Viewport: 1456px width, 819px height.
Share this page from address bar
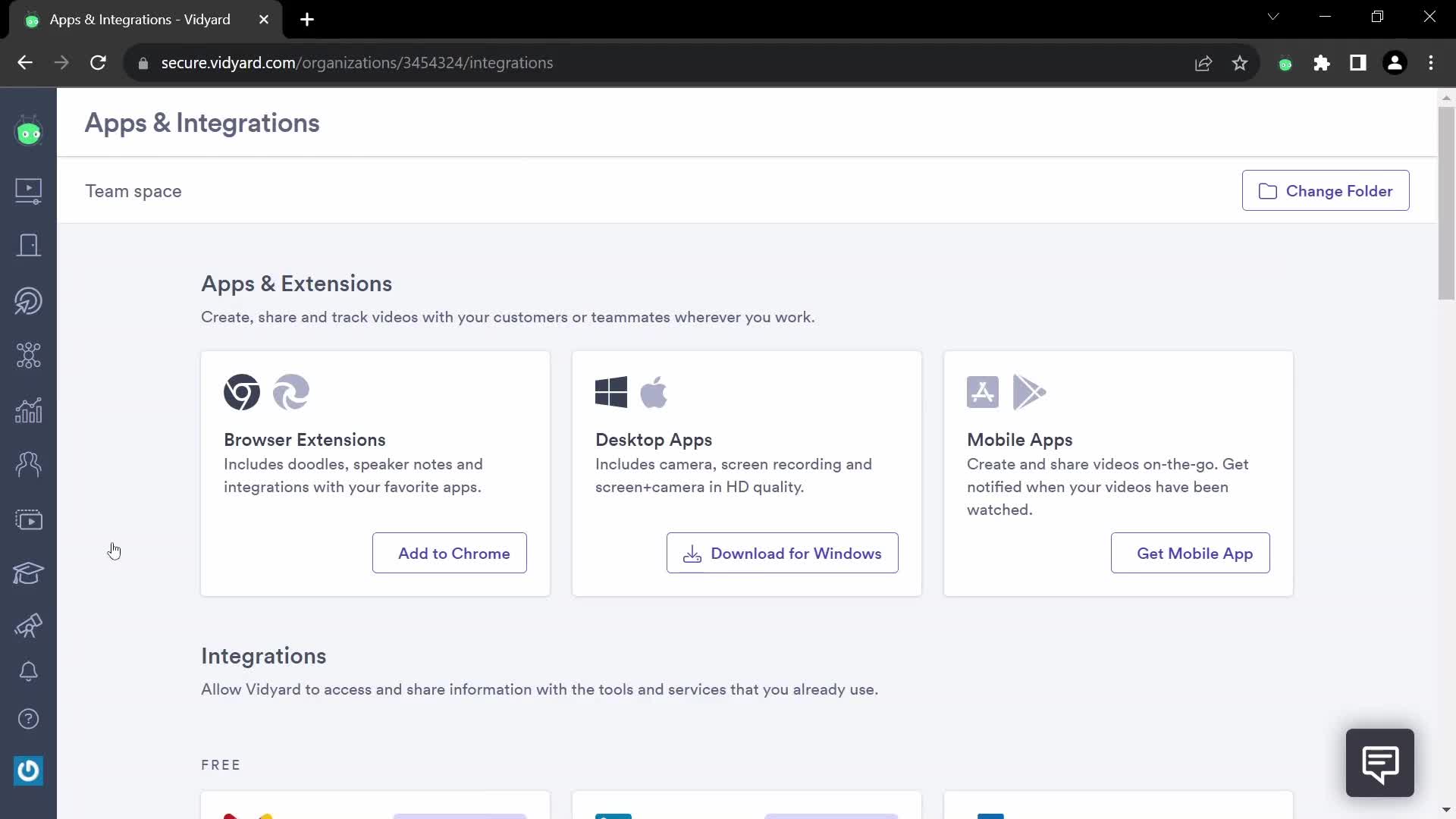click(1203, 63)
